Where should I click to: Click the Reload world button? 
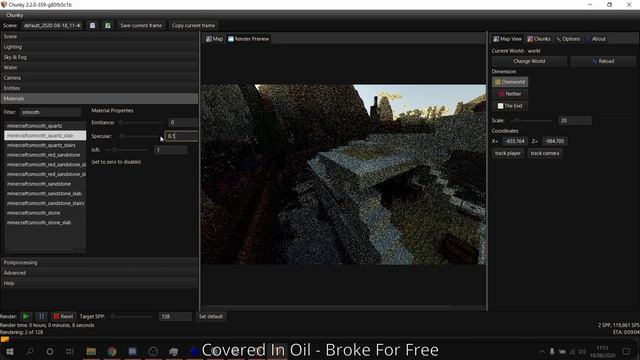[x=603, y=61]
